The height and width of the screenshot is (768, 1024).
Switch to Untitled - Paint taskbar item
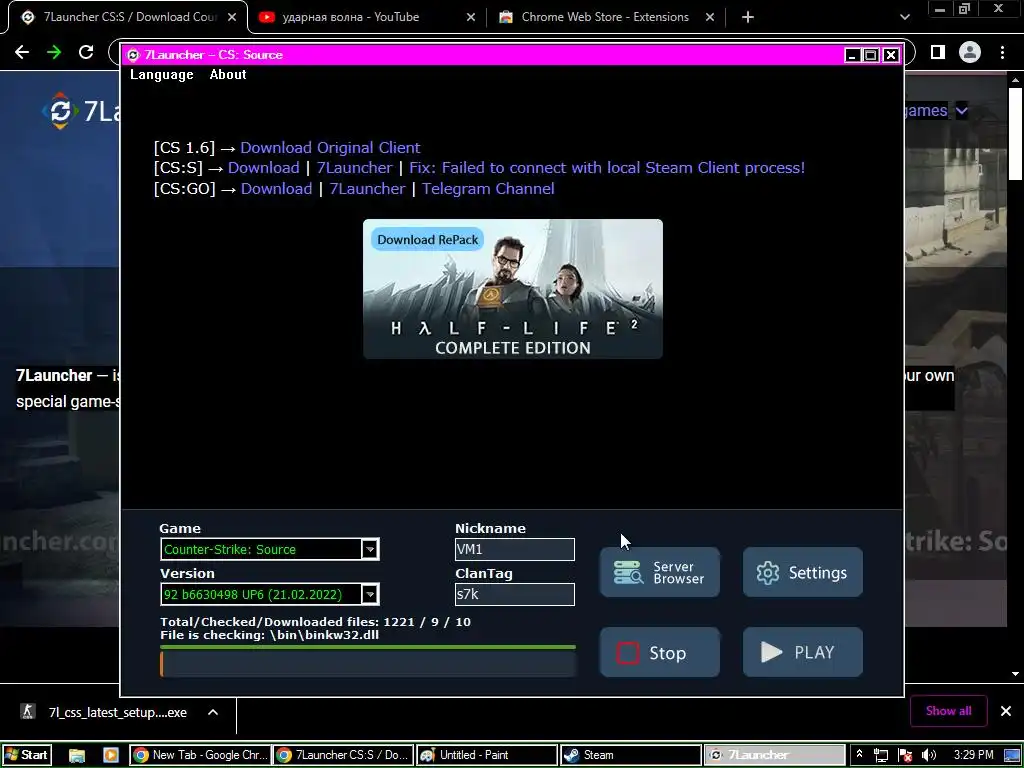point(487,755)
